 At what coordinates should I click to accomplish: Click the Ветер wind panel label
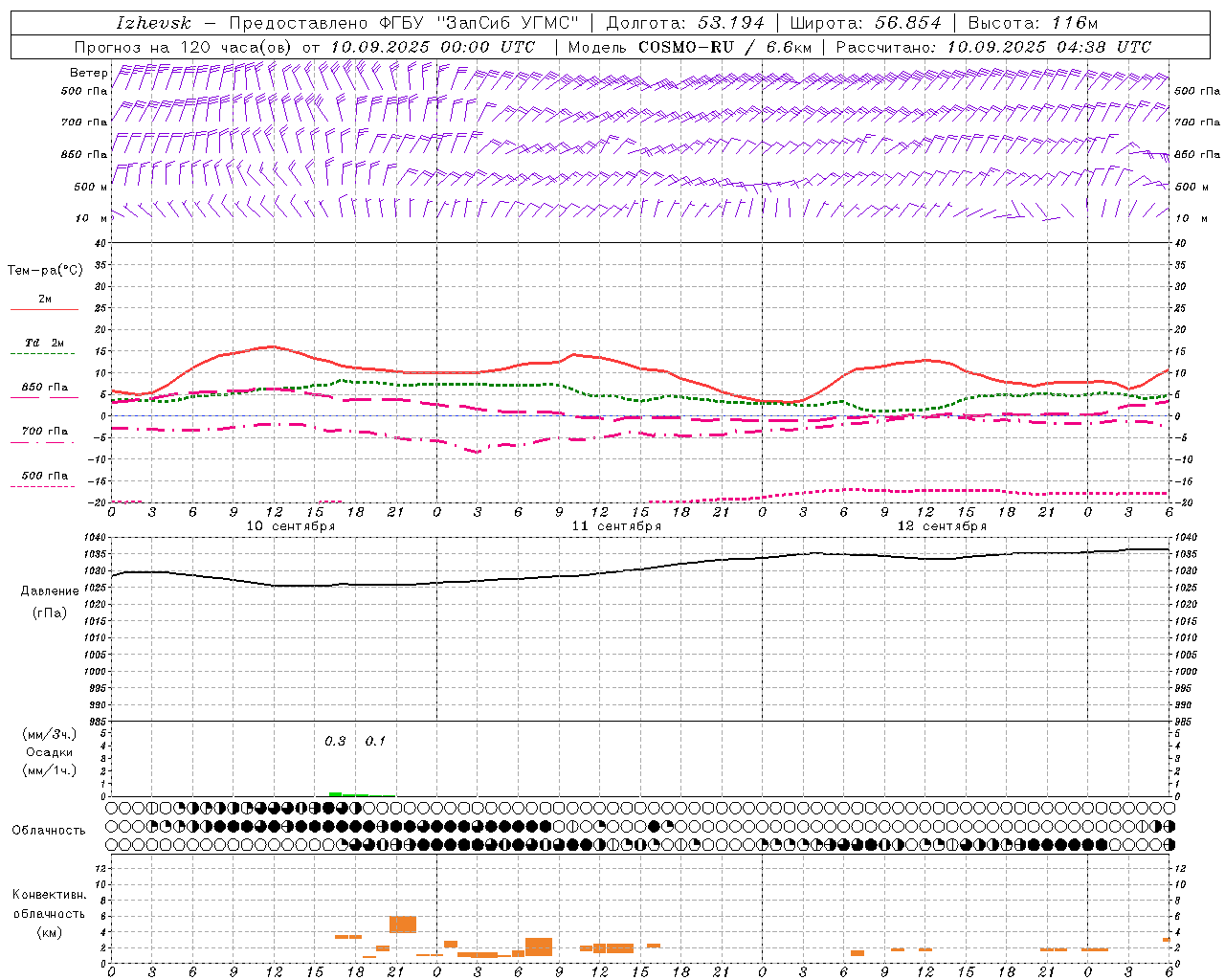(88, 73)
